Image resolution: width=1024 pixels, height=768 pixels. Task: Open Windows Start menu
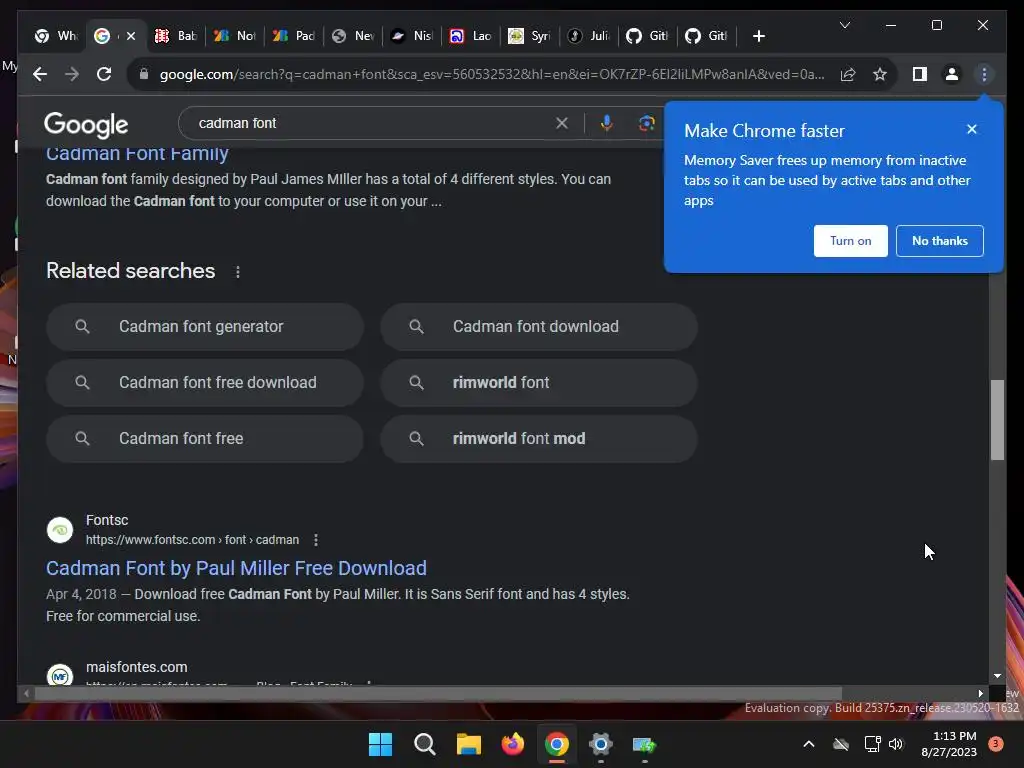[x=380, y=744]
